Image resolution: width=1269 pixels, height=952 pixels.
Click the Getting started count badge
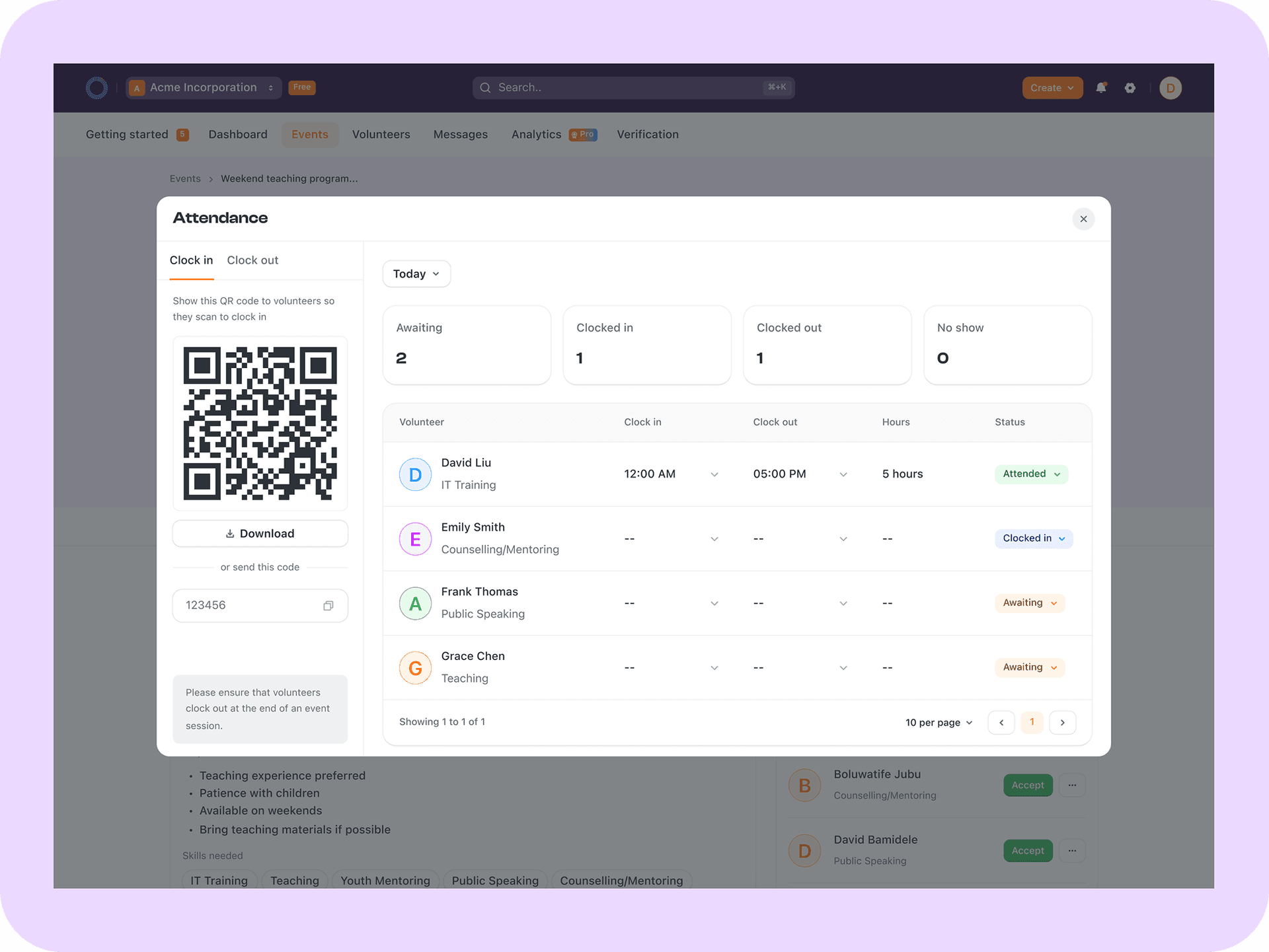pyautogui.click(x=182, y=135)
